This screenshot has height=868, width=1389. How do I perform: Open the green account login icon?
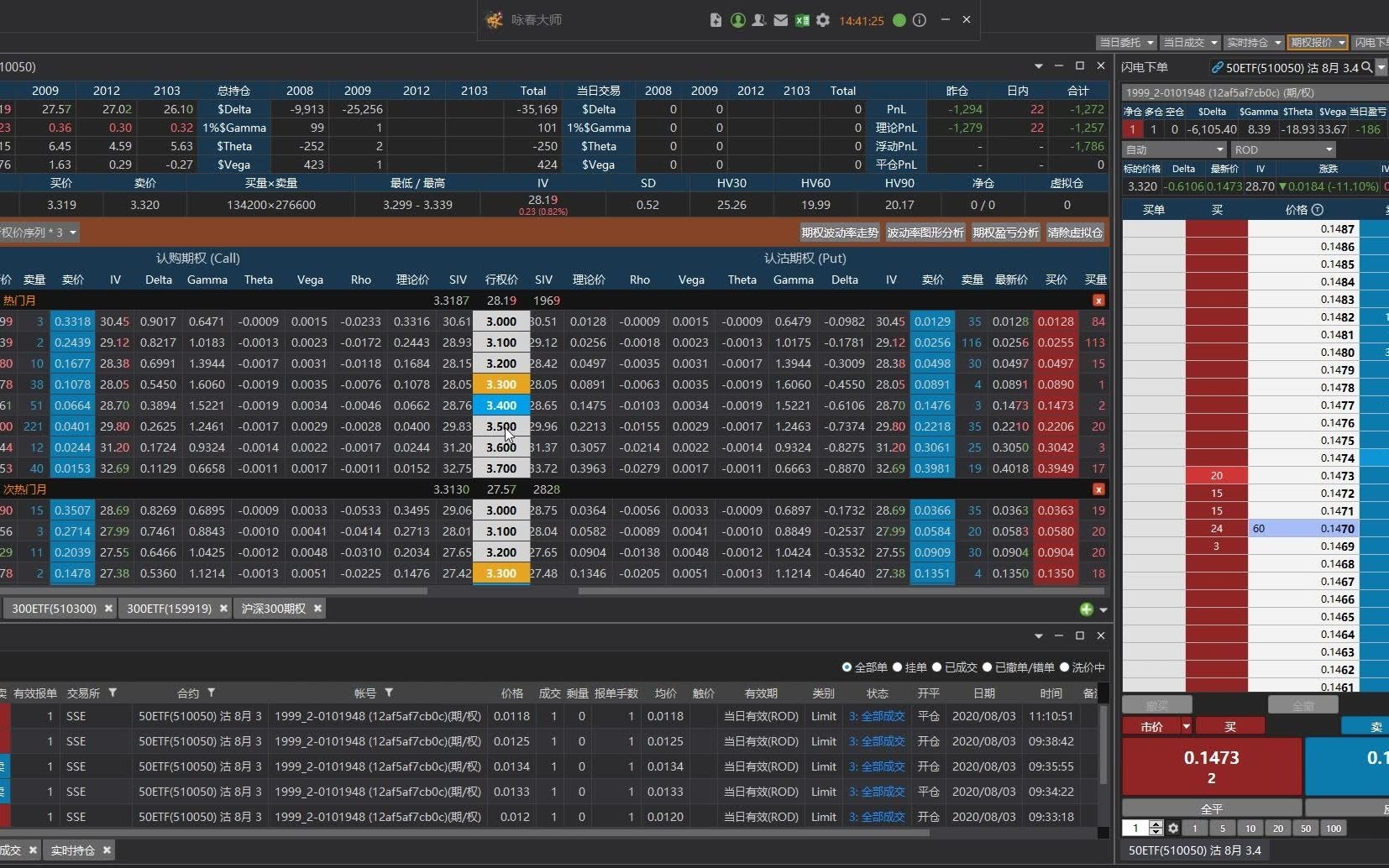737,20
